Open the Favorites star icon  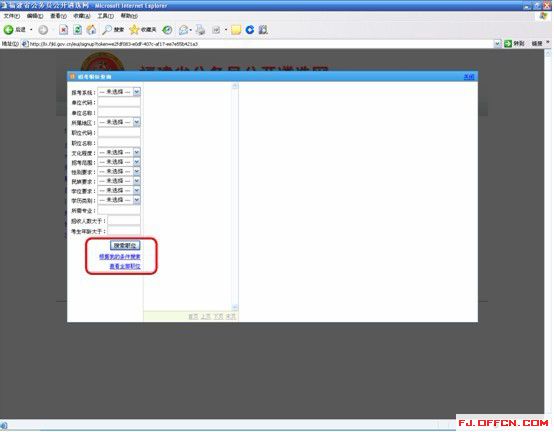[134, 30]
